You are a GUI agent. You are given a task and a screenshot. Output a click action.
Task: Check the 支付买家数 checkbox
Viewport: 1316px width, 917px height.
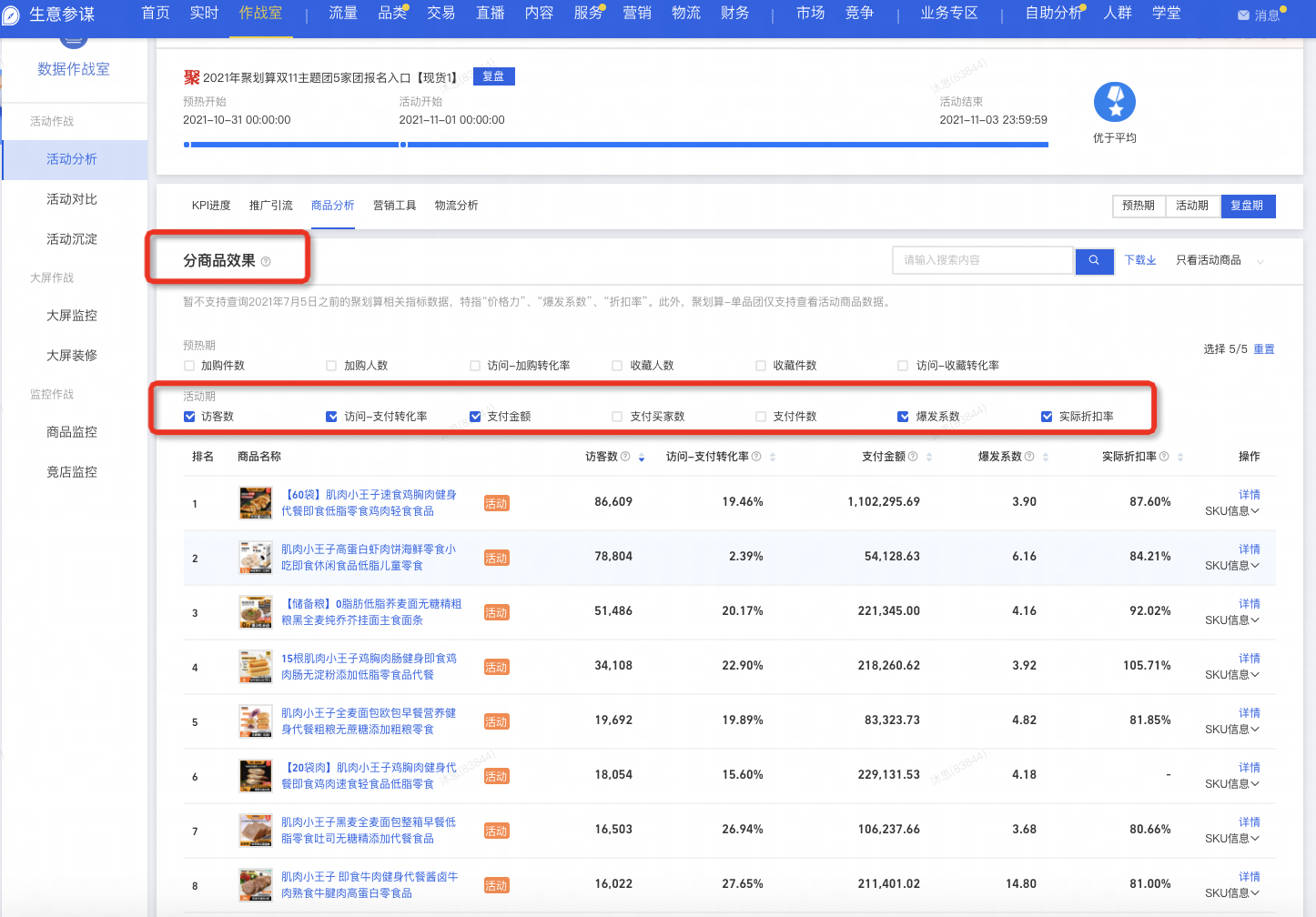click(618, 417)
